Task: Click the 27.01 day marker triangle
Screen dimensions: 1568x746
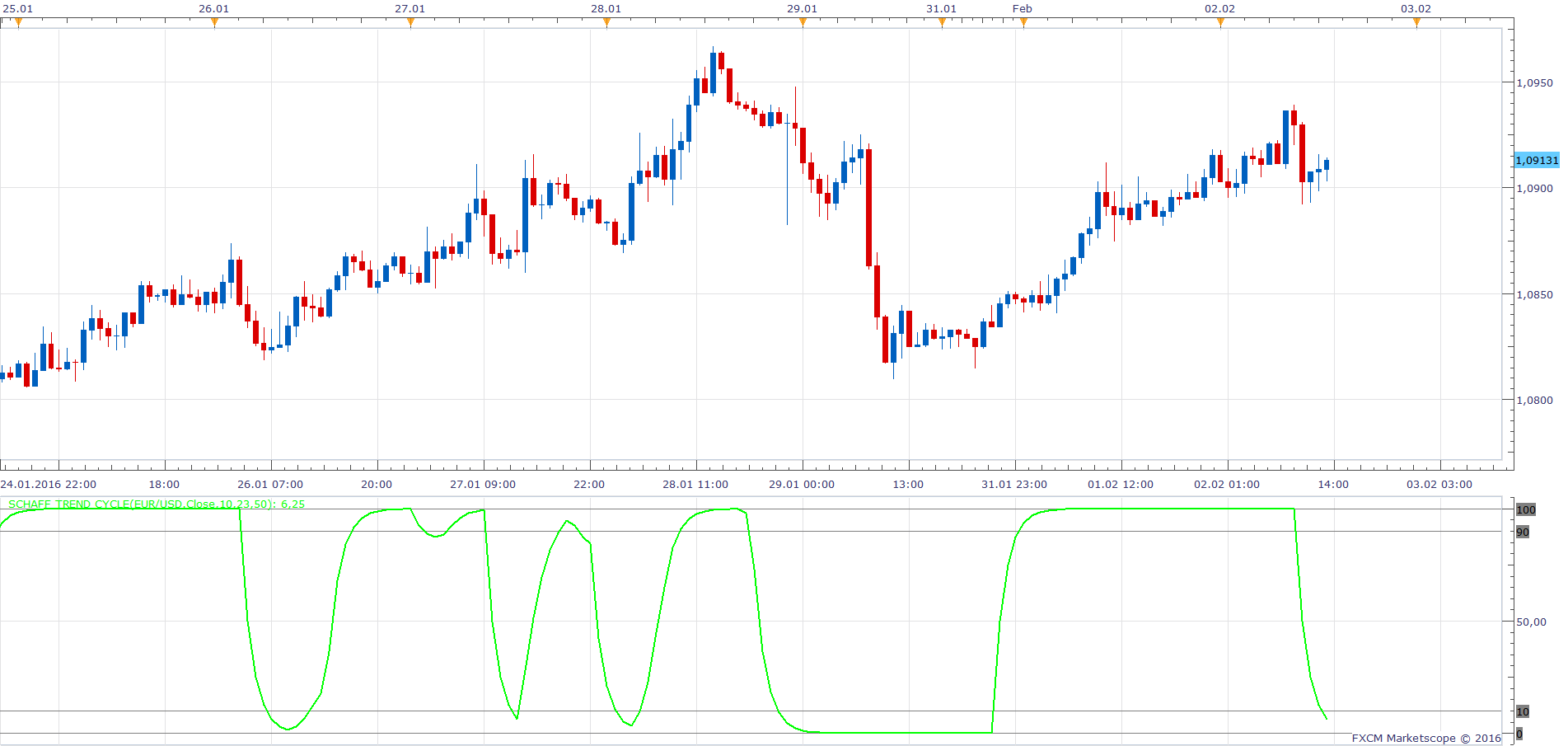Action: pos(410,23)
